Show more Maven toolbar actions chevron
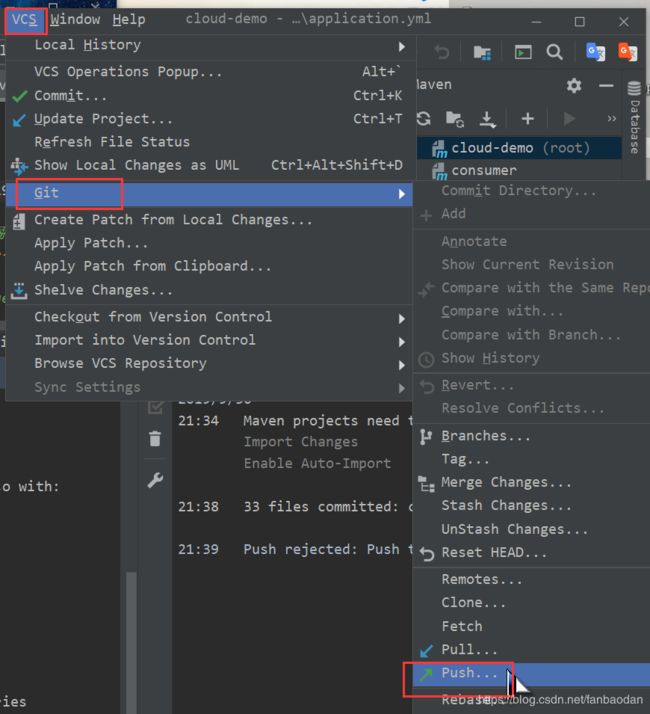Screen dimensions: 650x714 click(x=611, y=119)
